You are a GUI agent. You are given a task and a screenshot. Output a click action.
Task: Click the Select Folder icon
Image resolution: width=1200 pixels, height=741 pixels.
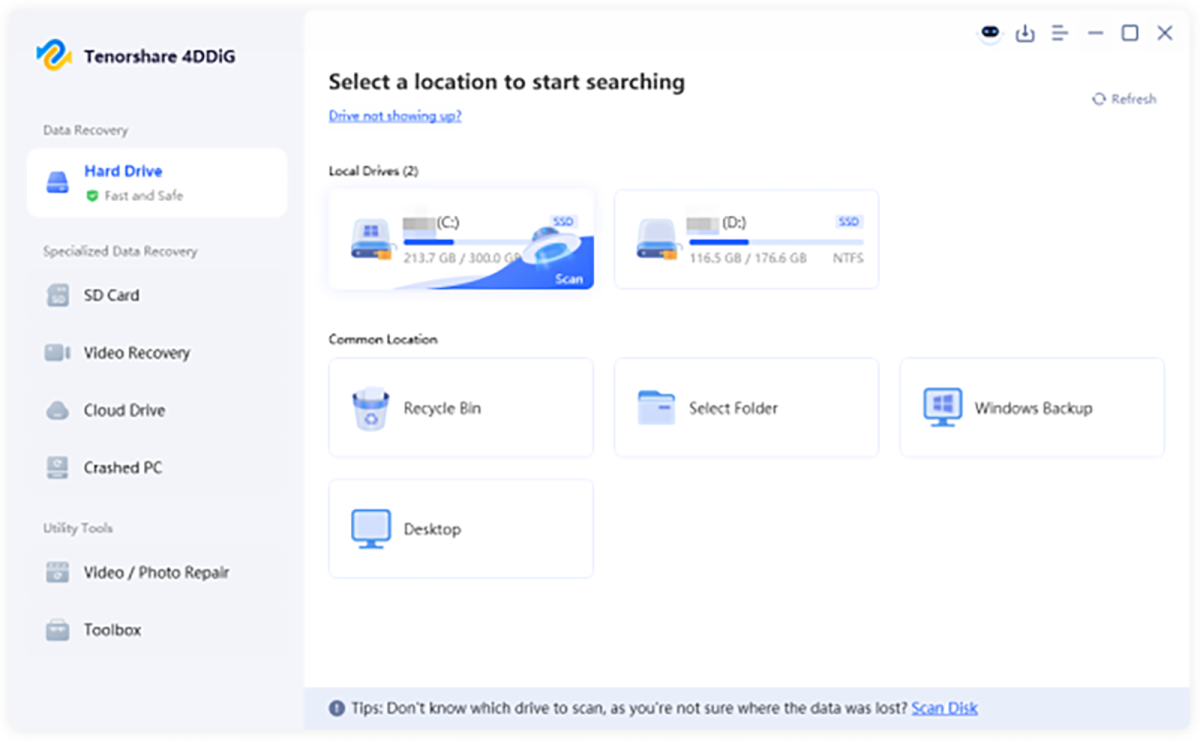(656, 409)
